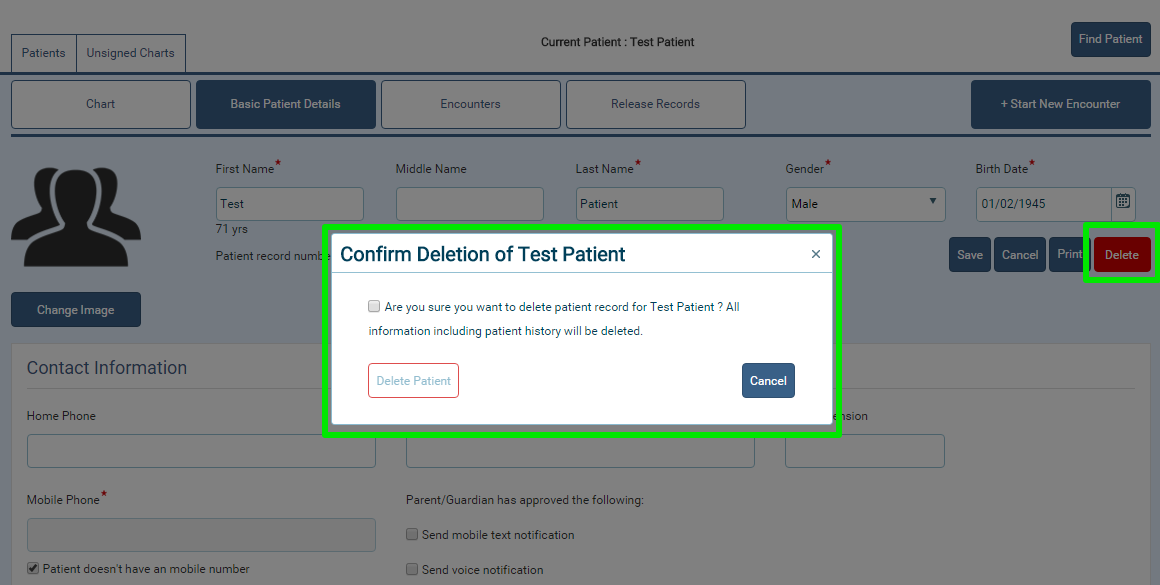Viewport: 1160px width, 585px height.
Task: Open the Release Records section
Action: [655, 104]
